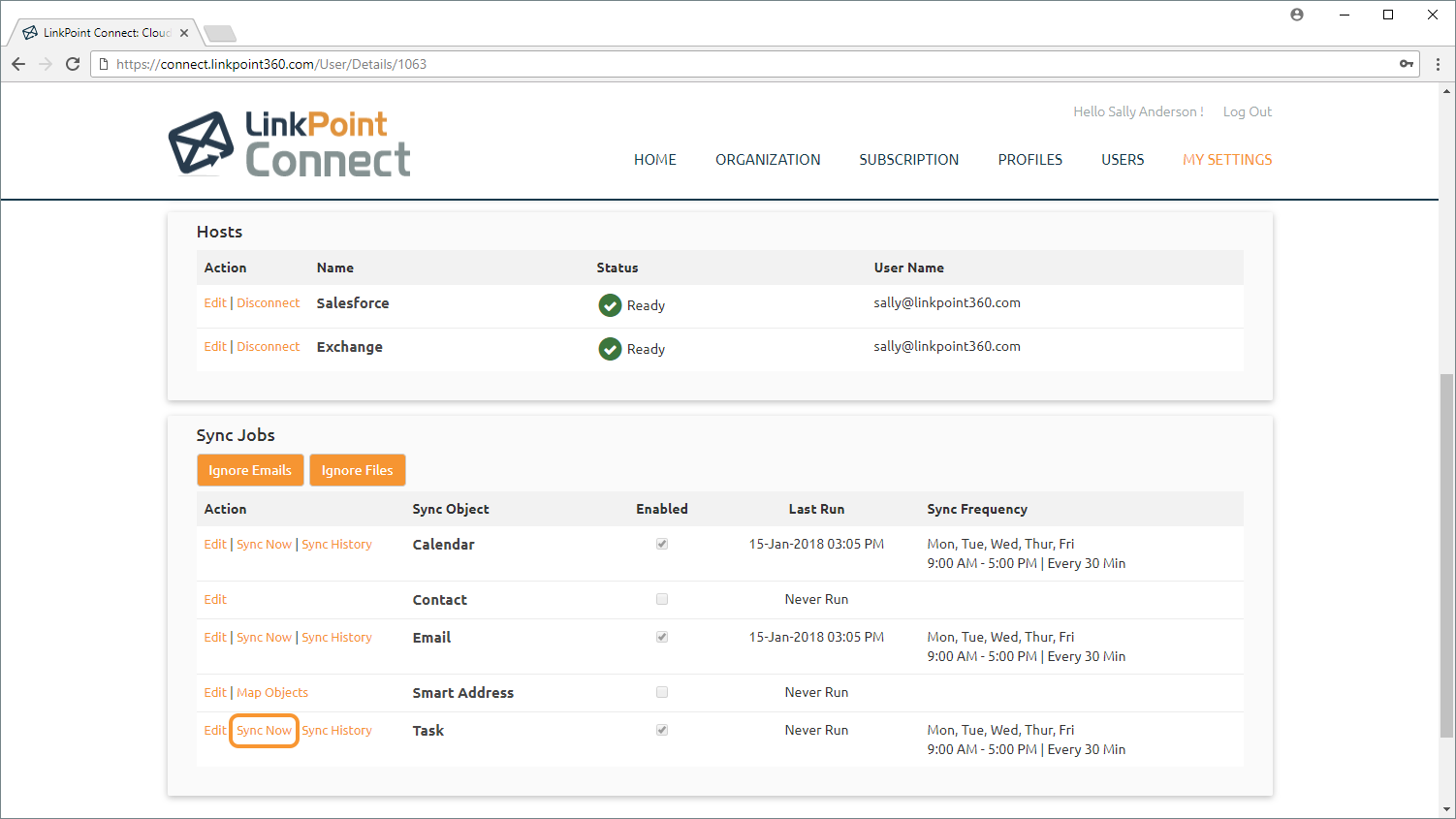Click the page info icon in address bar
1456x819 pixels.
104,64
